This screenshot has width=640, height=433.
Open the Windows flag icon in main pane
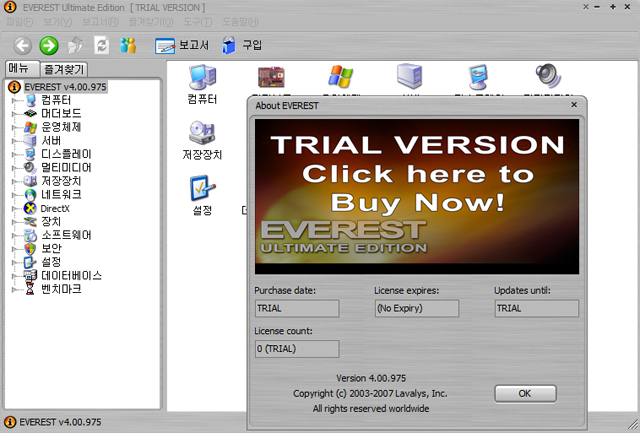(x=340, y=77)
